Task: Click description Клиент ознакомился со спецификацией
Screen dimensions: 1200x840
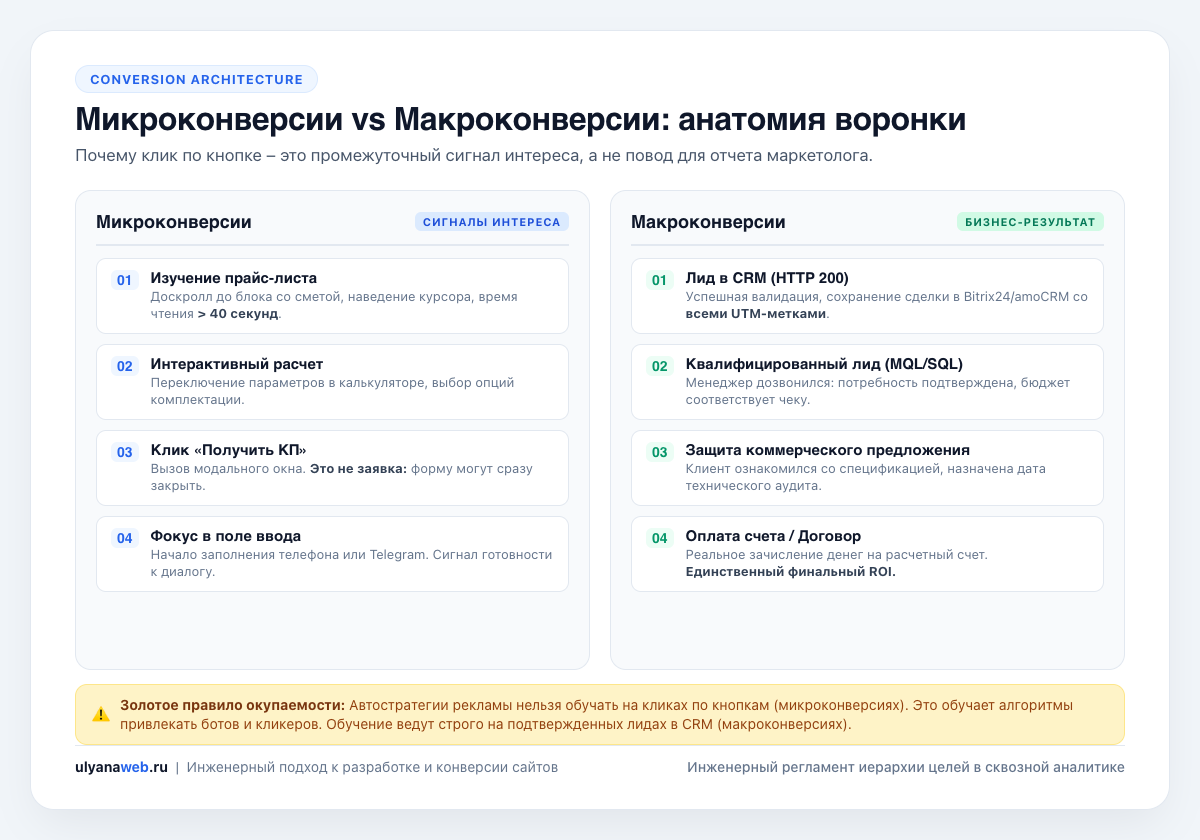Action: click(865, 477)
